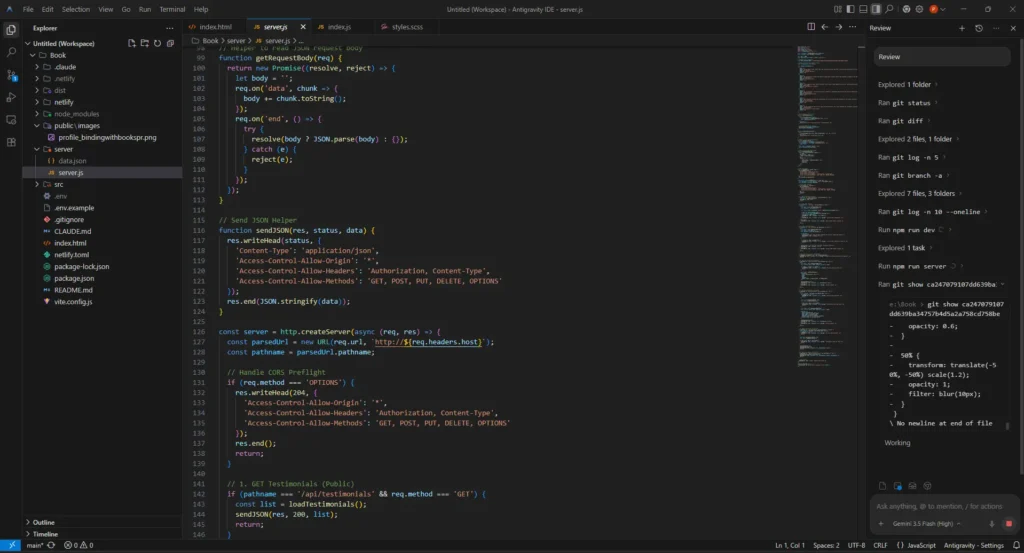Create a new folder in Explorer

[145, 43]
